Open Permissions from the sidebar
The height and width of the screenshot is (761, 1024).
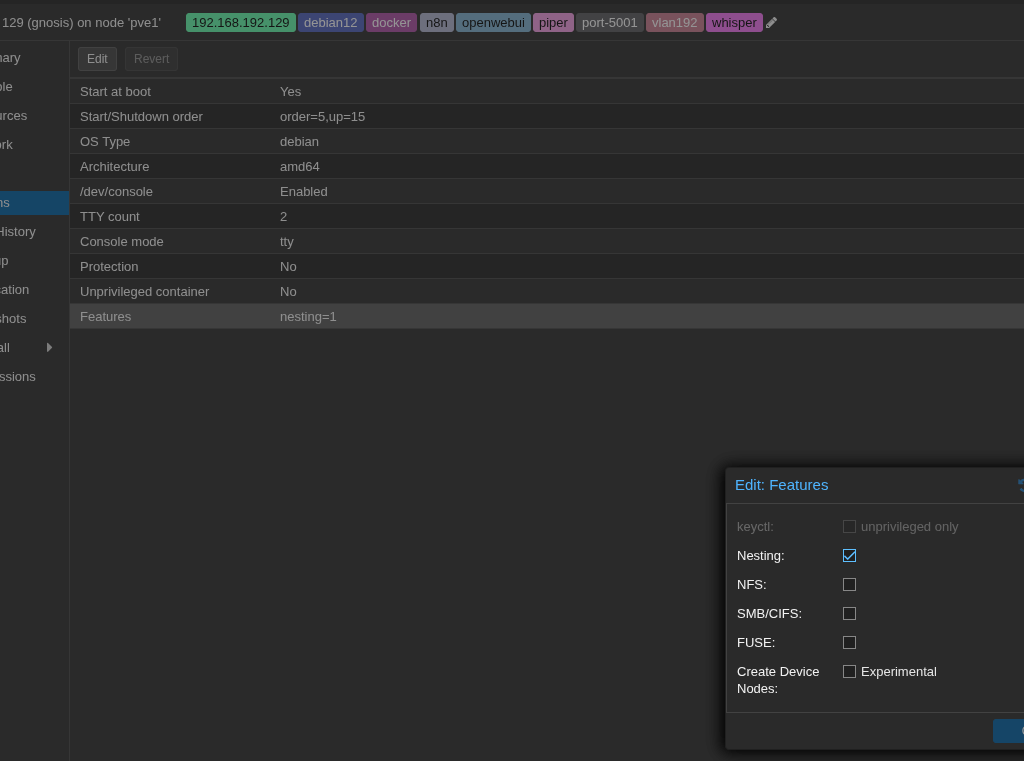point(18,376)
